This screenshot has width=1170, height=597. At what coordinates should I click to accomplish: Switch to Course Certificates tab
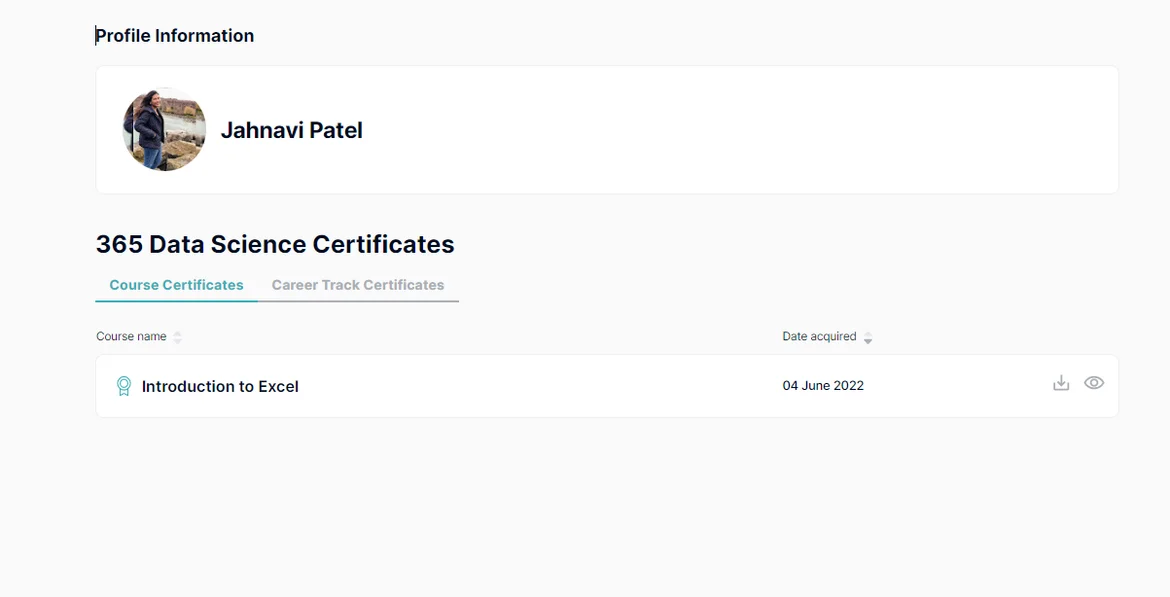(176, 285)
